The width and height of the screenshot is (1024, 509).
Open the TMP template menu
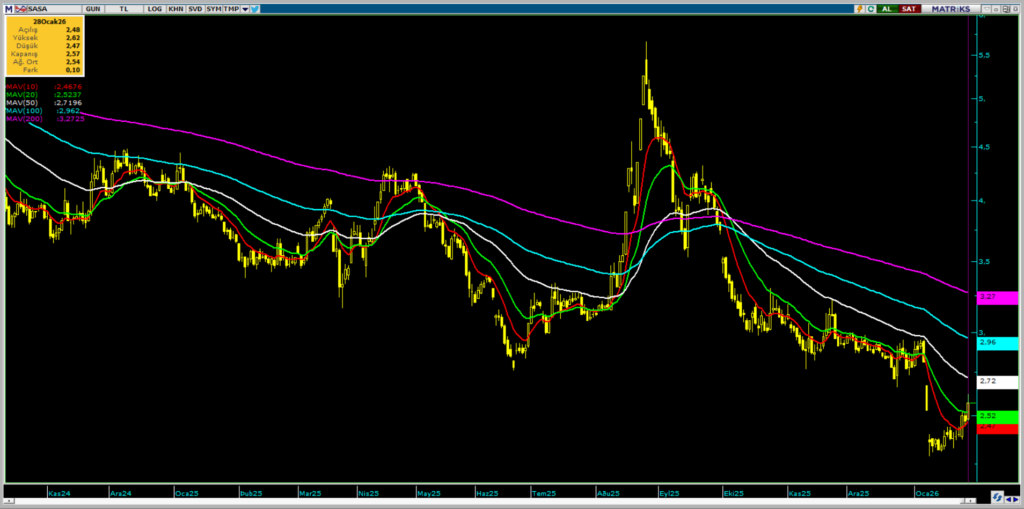pyautogui.click(x=230, y=8)
